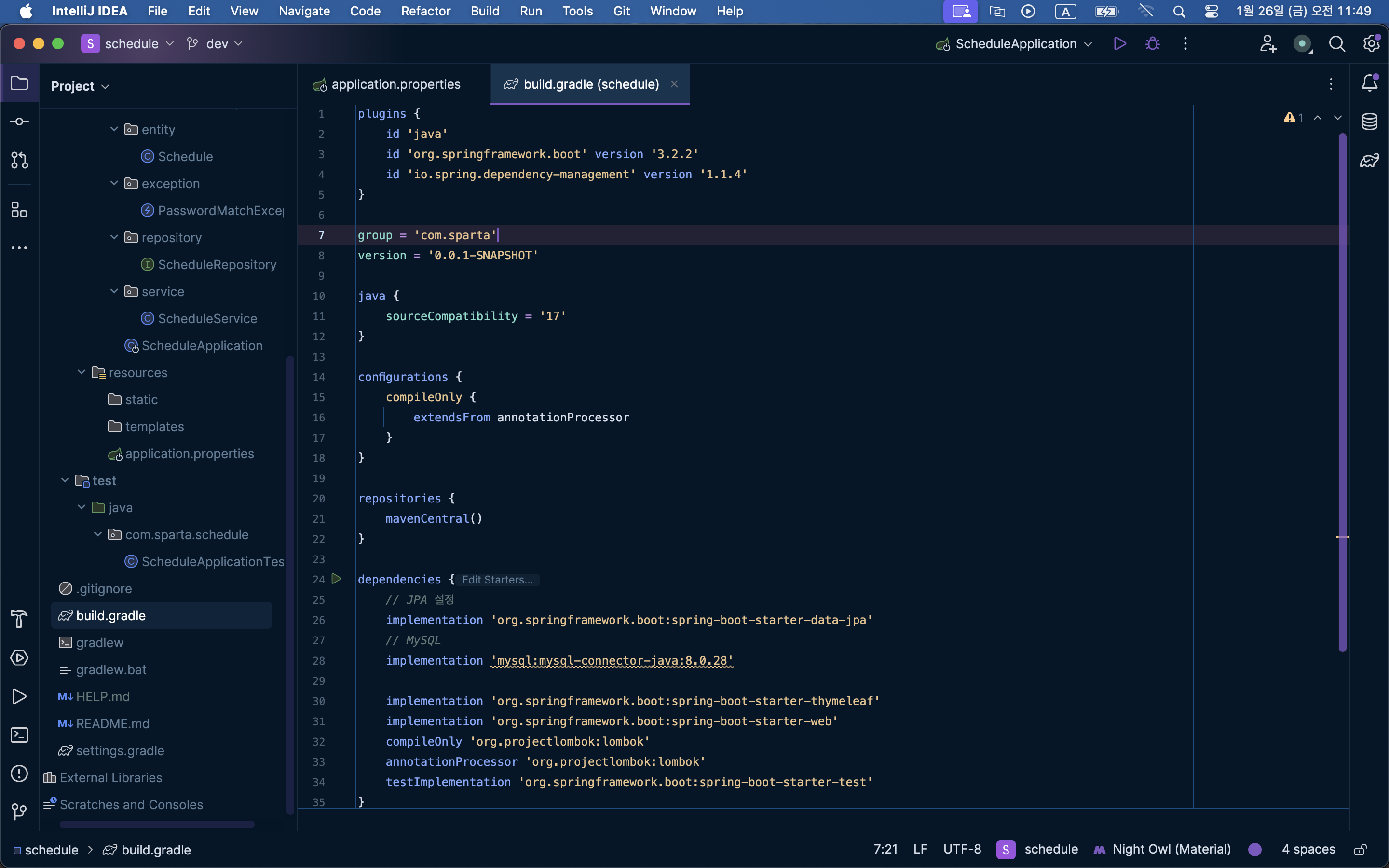Image resolution: width=1389 pixels, height=868 pixels.
Task: Click the 4 spaces indent setting
Action: coord(1308,850)
